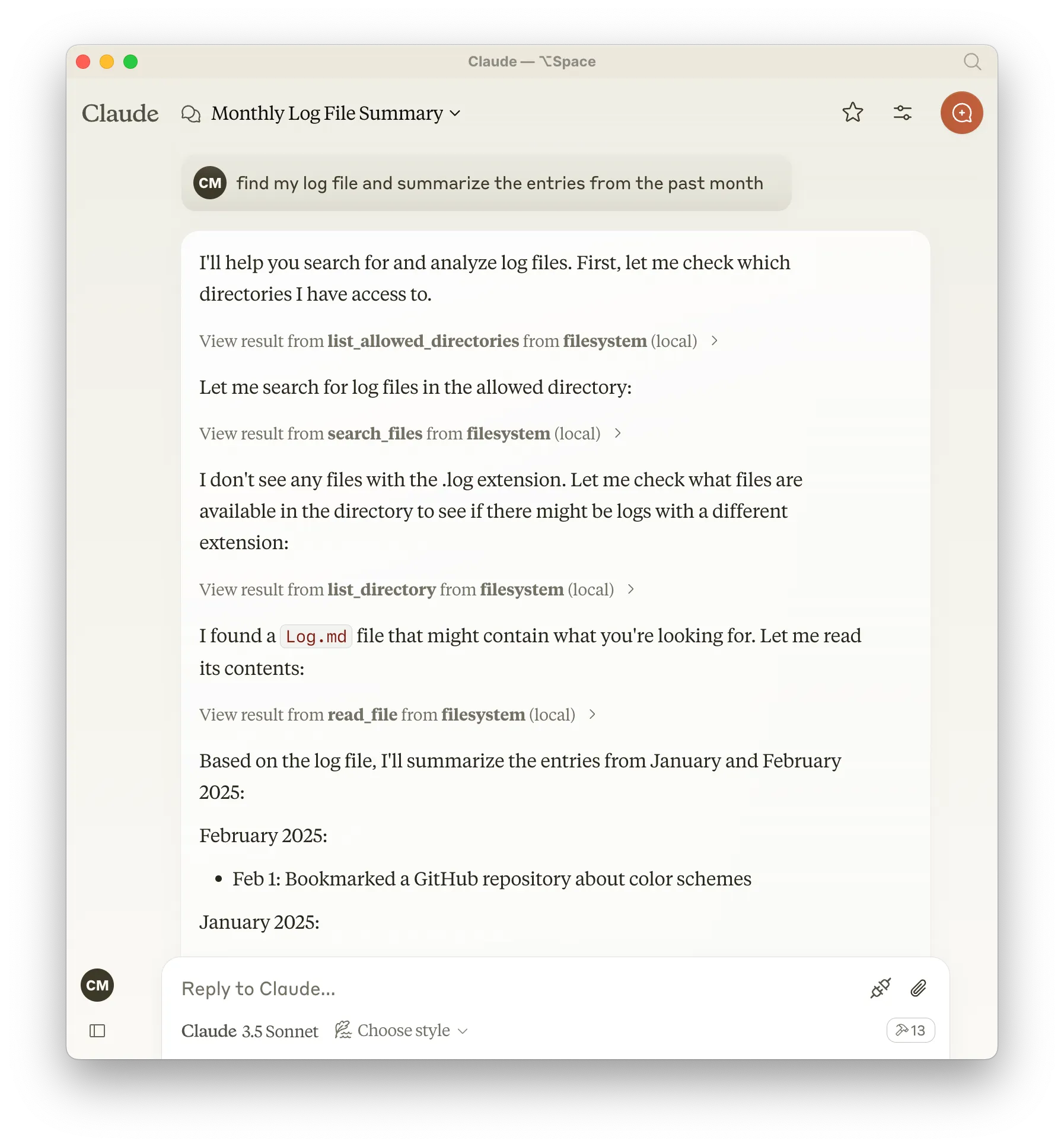Toggle the sidebar panel icon

click(97, 1031)
